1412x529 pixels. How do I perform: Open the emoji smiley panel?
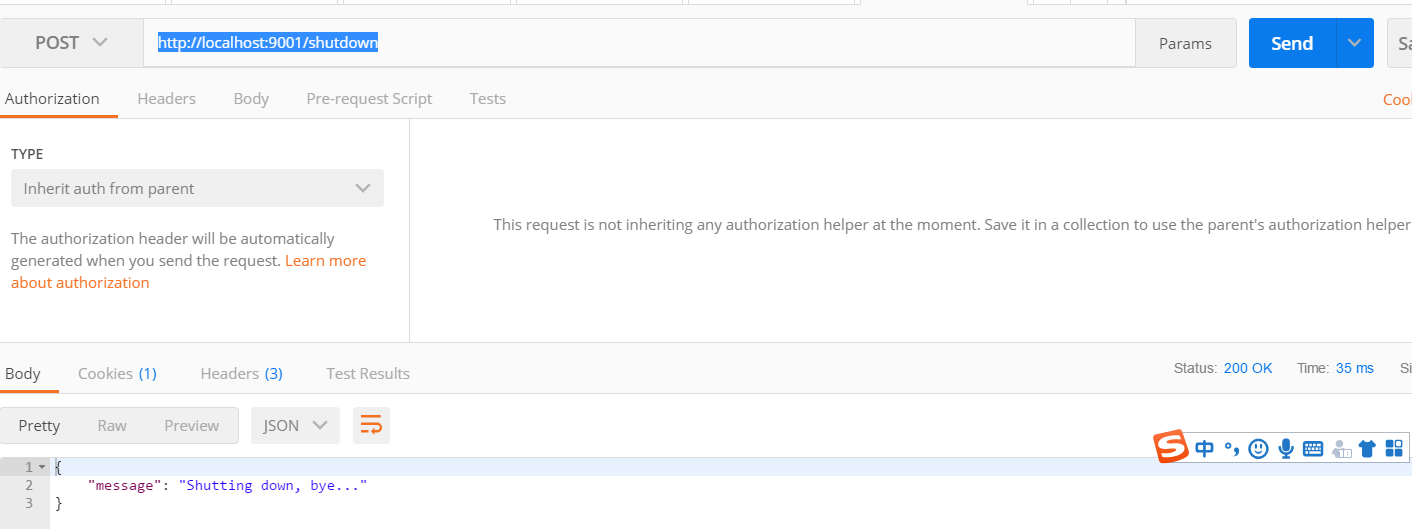point(1259,449)
